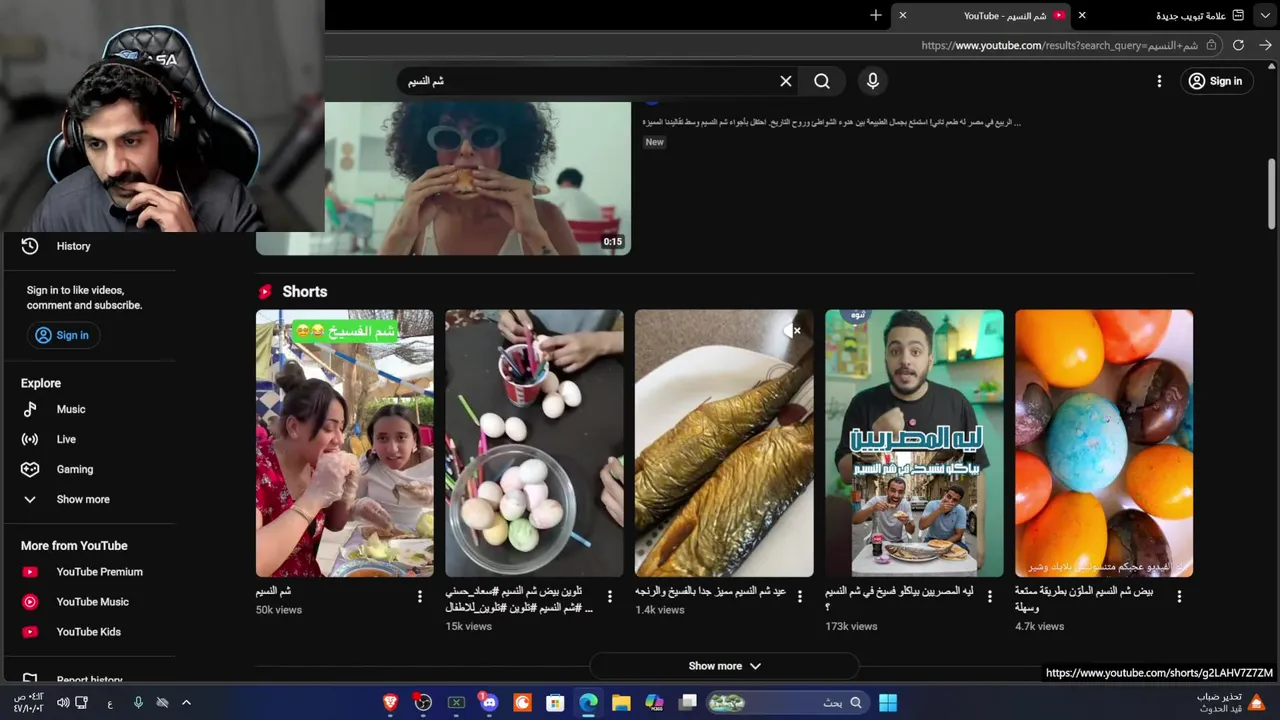Open the Short with 173k views thumbnail
The height and width of the screenshot is (720, 1280).
click(x=914, y=443)
